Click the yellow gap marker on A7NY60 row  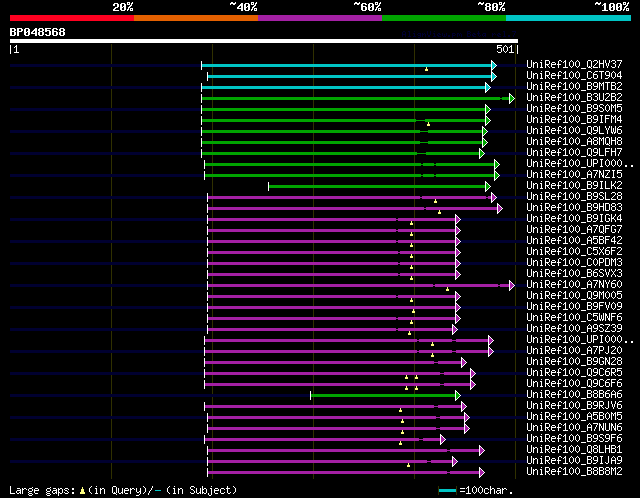tap(447, 289)
